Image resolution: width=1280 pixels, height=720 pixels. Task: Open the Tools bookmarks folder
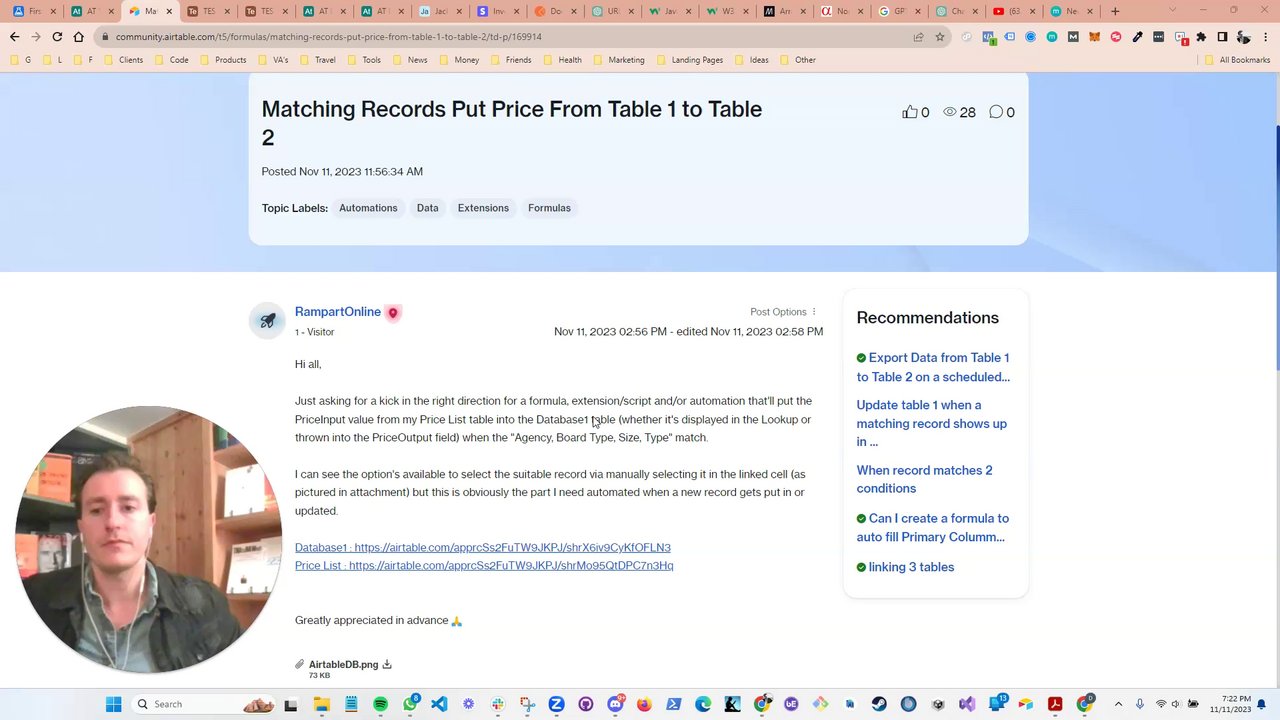tap(365, 60)
